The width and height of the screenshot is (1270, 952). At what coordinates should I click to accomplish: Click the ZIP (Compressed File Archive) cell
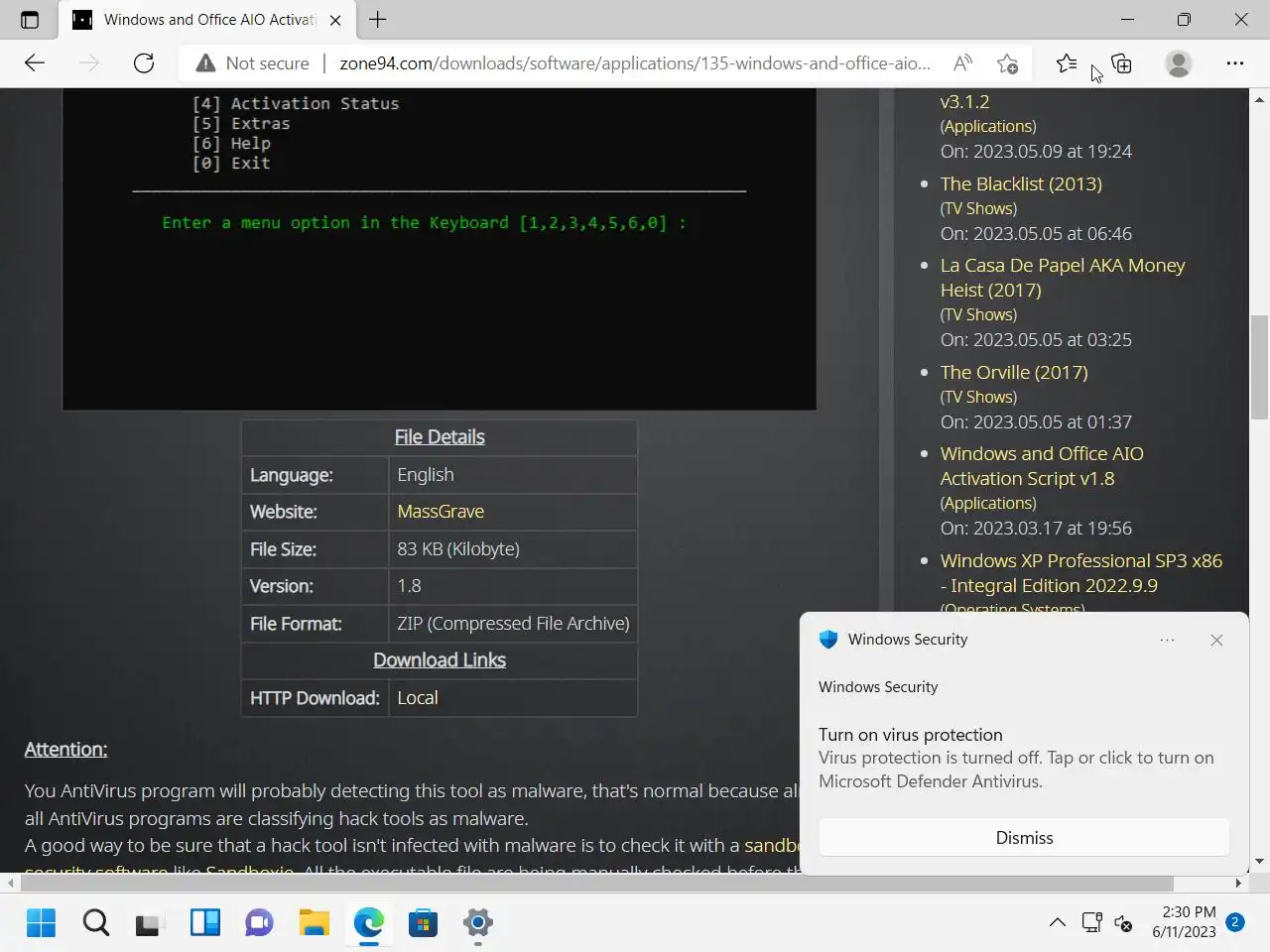[x=513, y=624]
